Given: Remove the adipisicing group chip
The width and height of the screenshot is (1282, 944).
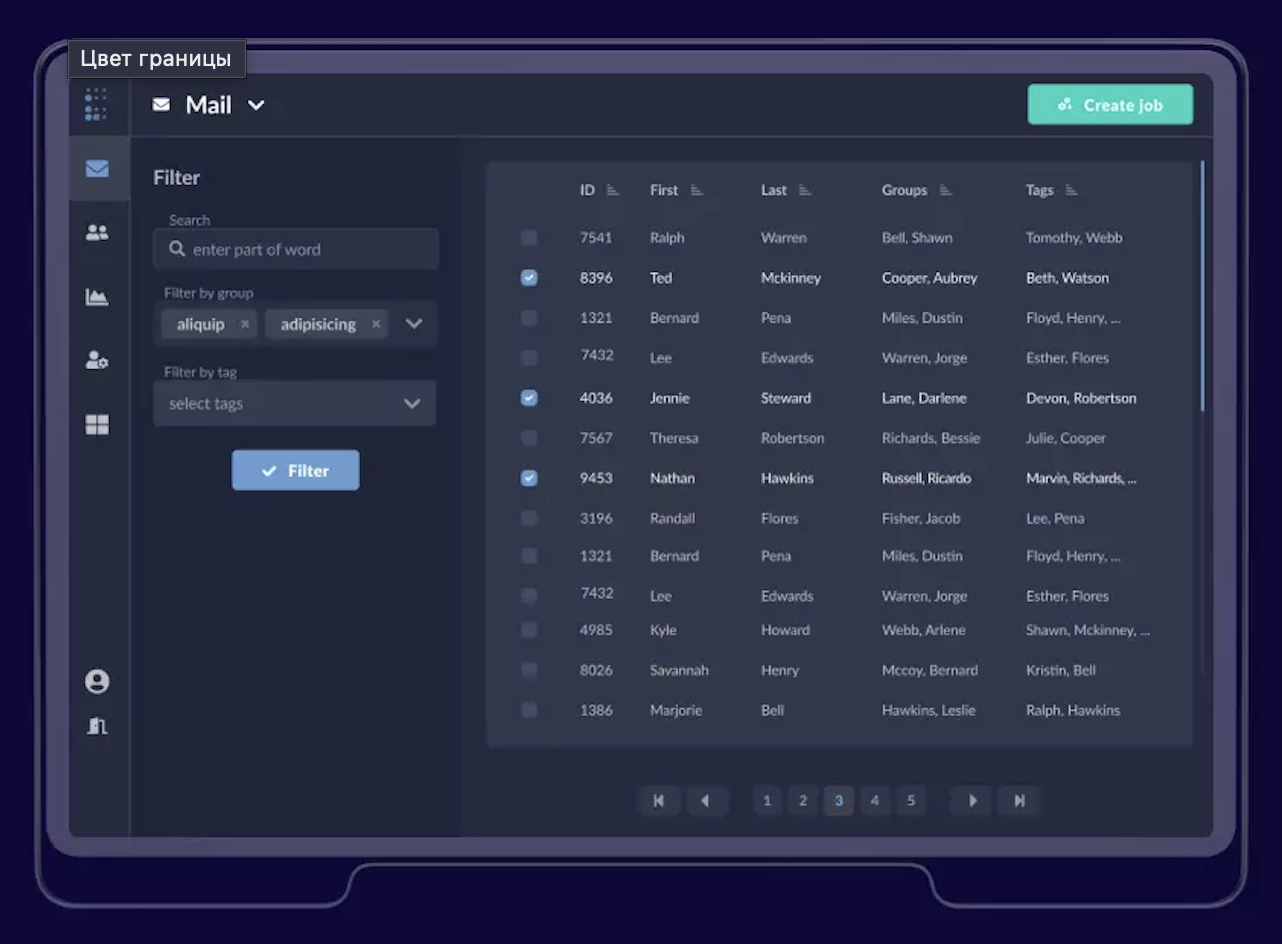Looking at the screenshot, I should click(x=376, y=324).
